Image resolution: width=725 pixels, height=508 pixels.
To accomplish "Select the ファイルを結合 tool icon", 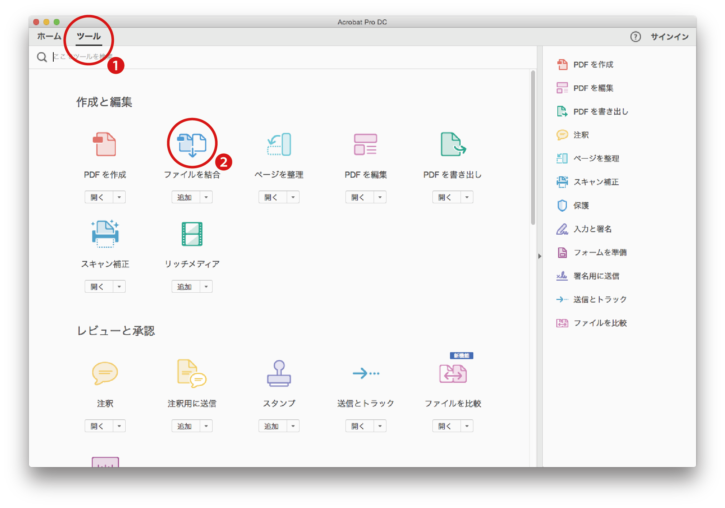I will coord(191,145).
